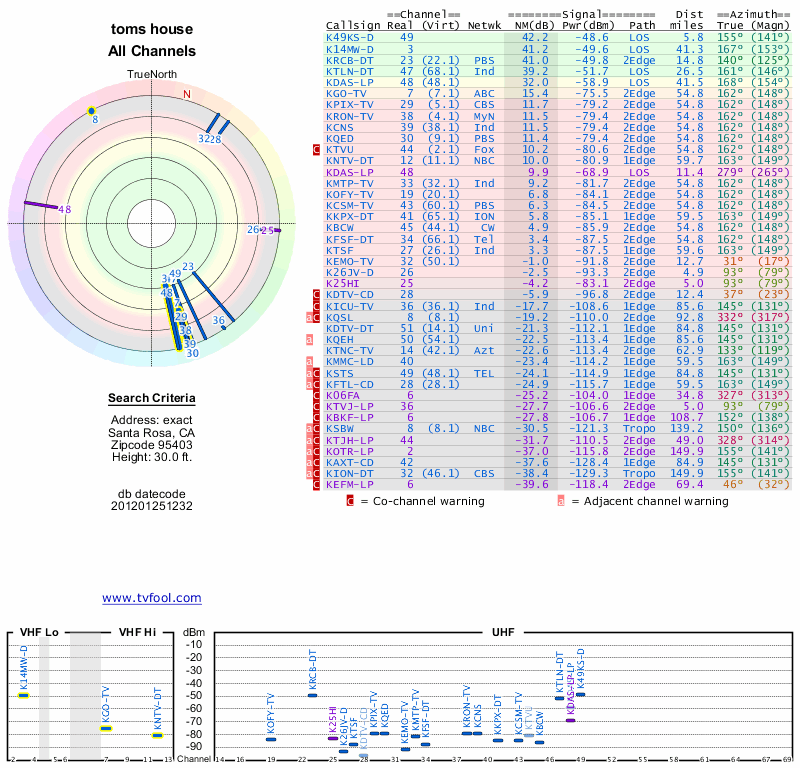Viewport: 800px width, 768px height.
Task: Click the adjacent channel warning icon beside KQEH
Action: click(310, 339)
